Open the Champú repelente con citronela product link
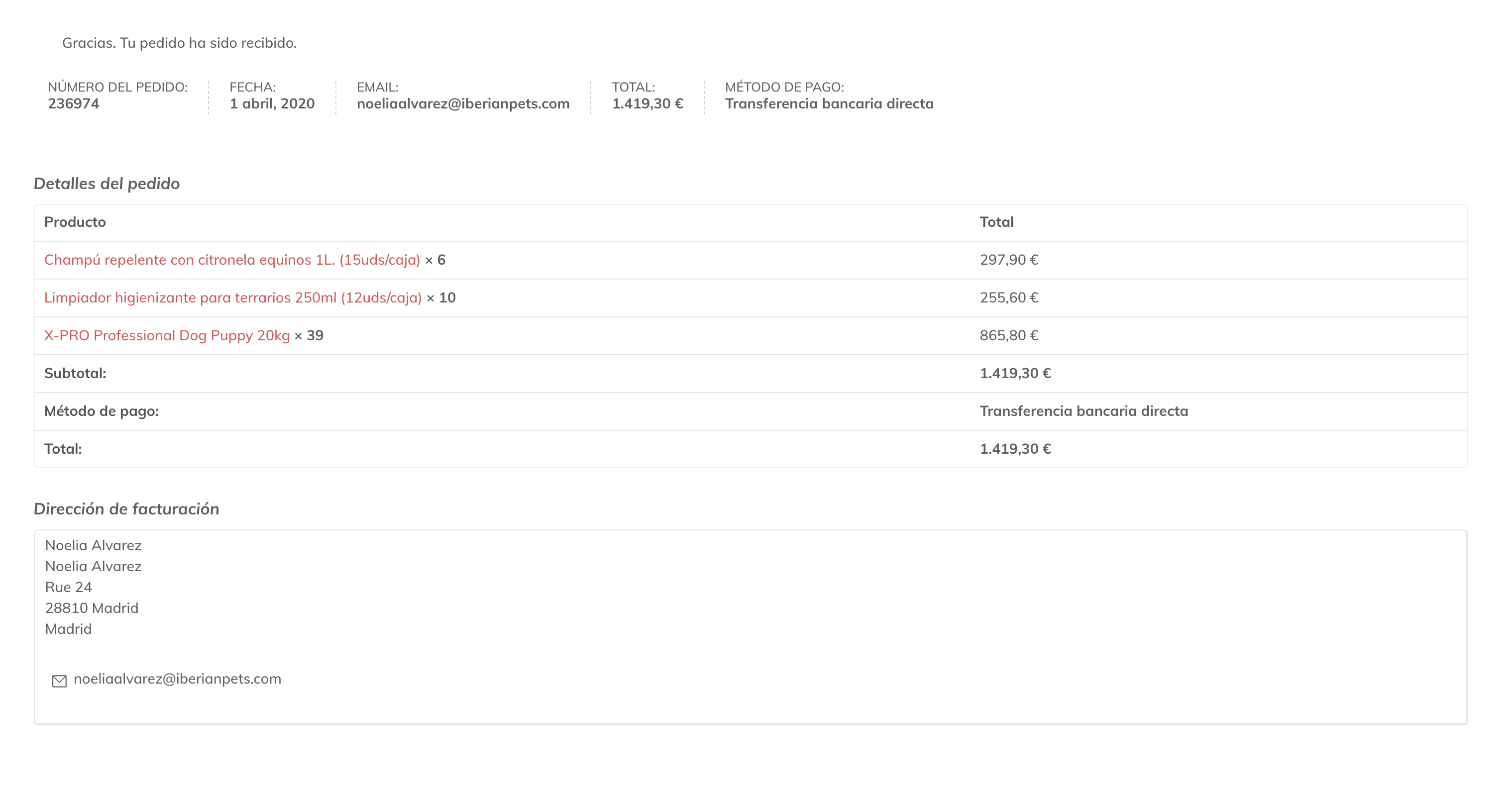The height and width of the screenshot is (805, 1512). 232,260
